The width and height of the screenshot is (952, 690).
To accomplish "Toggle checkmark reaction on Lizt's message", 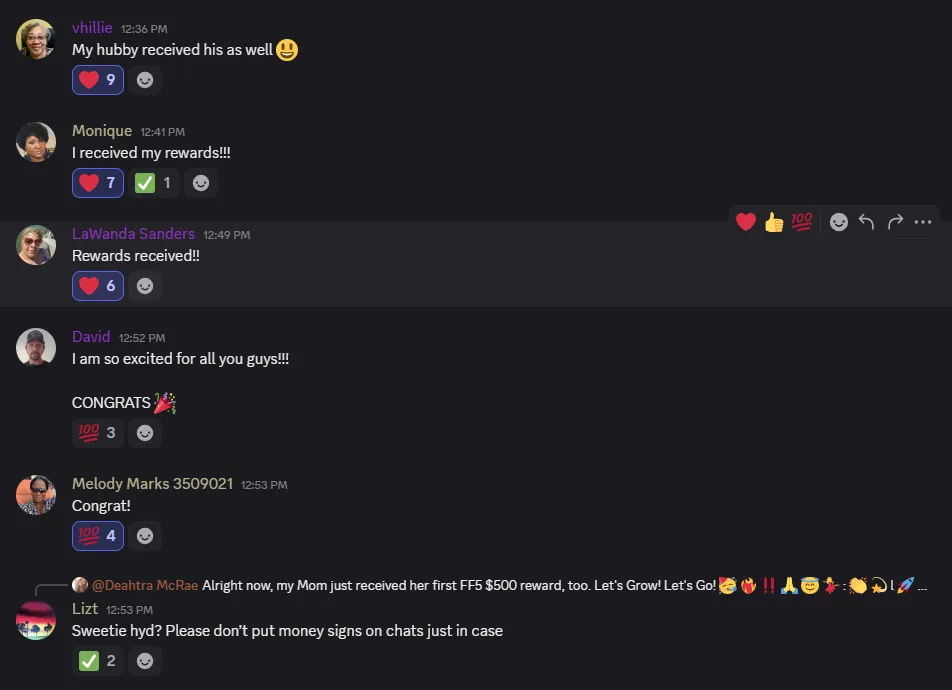I will (98, 661).
